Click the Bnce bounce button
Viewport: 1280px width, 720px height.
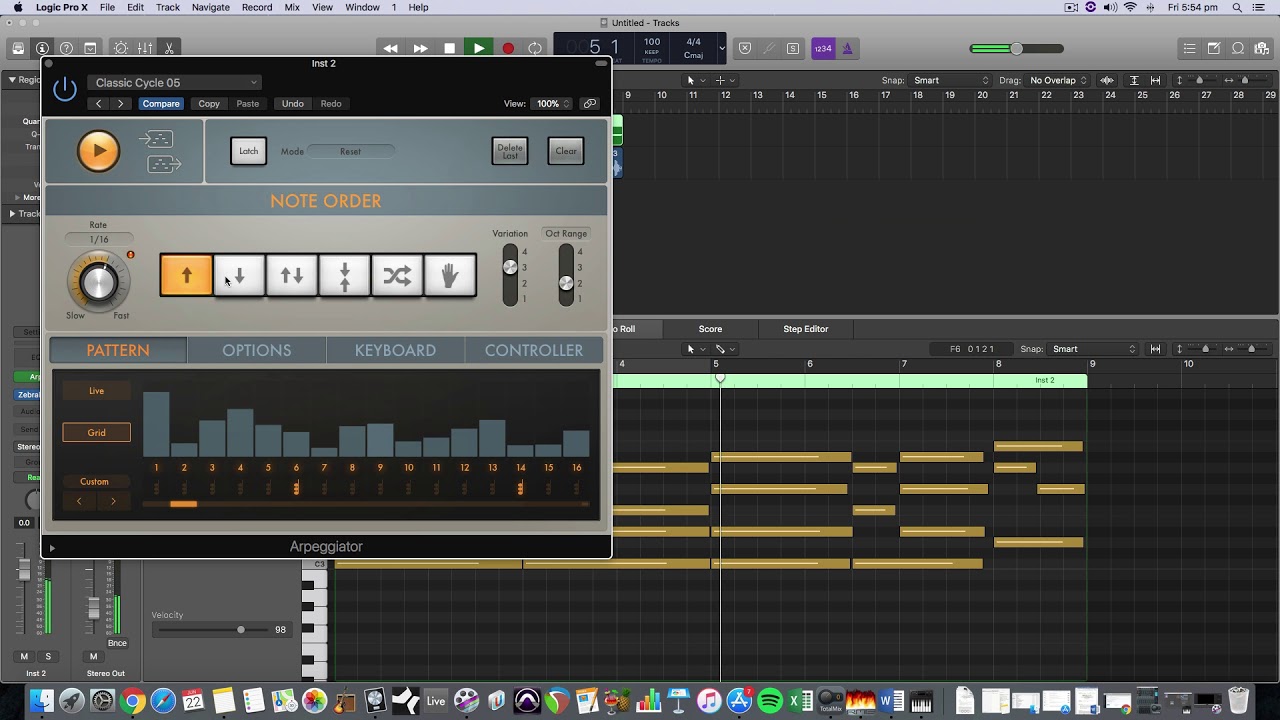pos(117,643)
